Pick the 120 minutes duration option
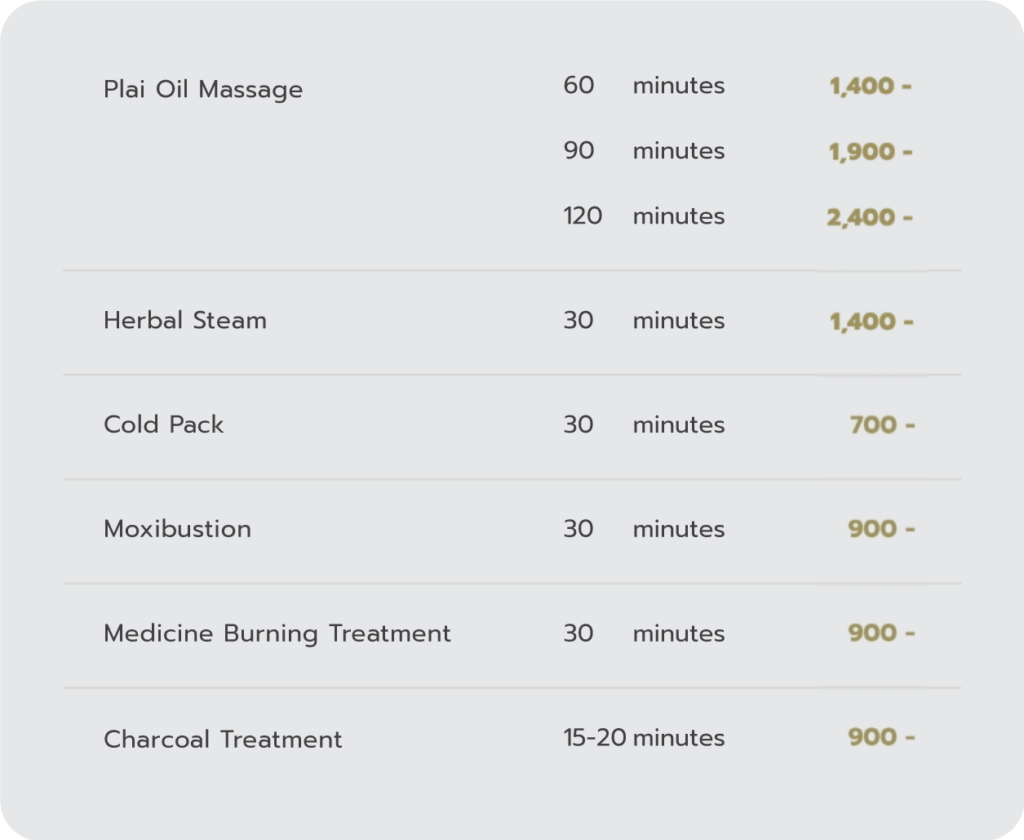Viewport: 1024px width, 840px height. (644, 216)
